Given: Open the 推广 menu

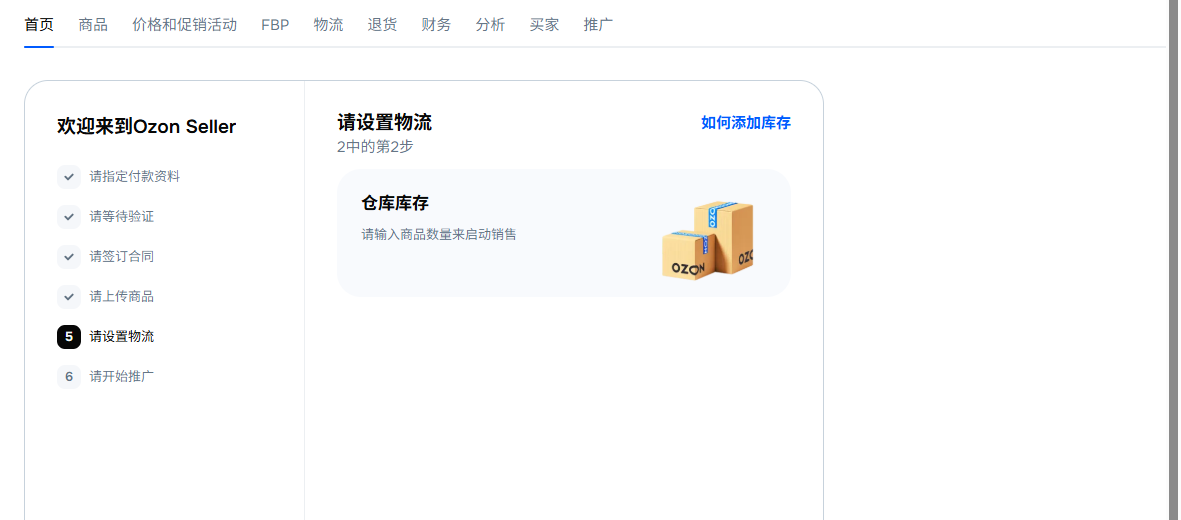Looking at the screenshot, I should pyautogui.click(x=598, y=25).
